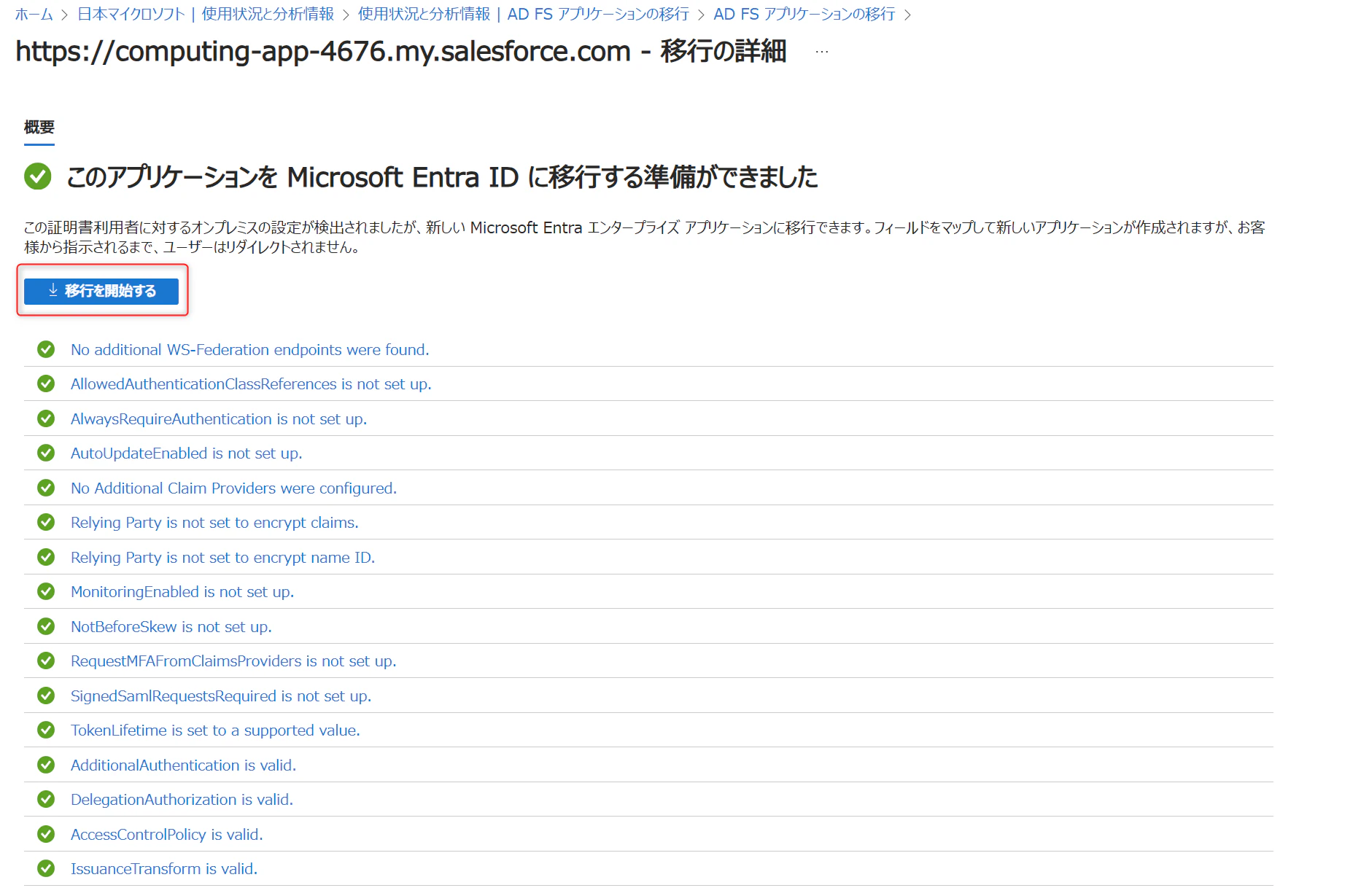Open MonitoringEnabled is not set up
The height and width of the screenshot is (896, 1369).
tap(182, 592)
